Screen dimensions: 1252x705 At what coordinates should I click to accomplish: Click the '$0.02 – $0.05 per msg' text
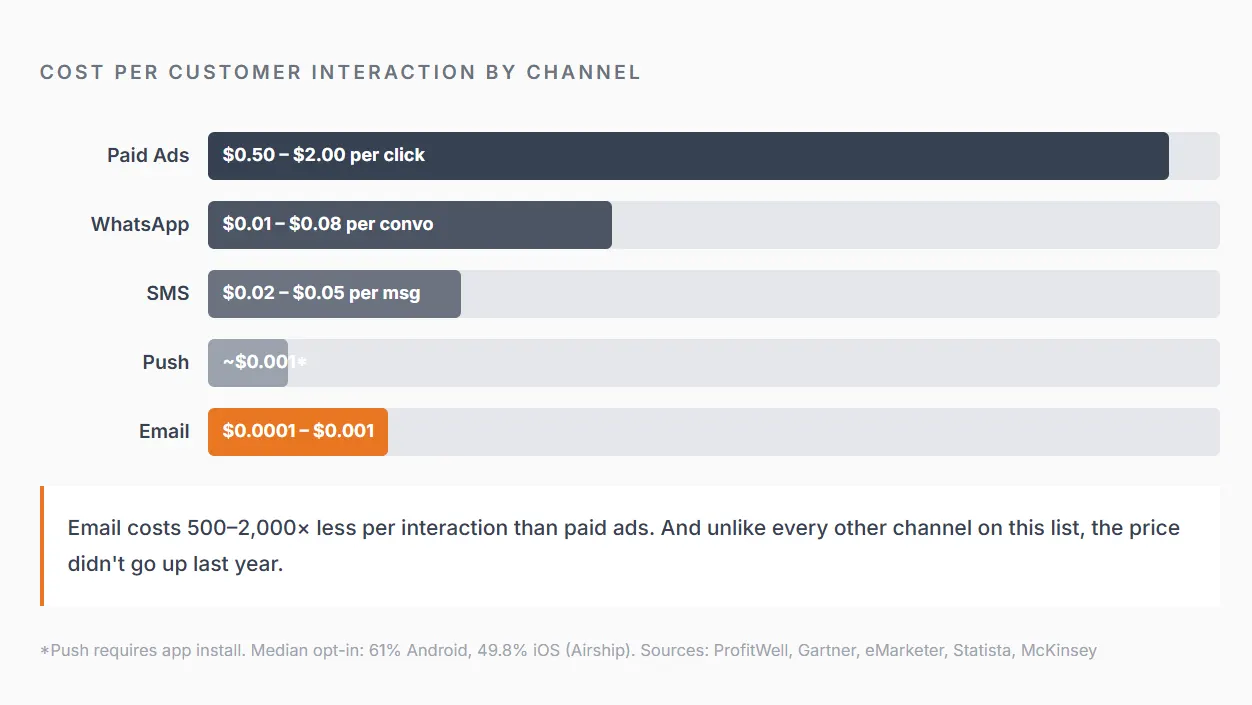(321, 293)
